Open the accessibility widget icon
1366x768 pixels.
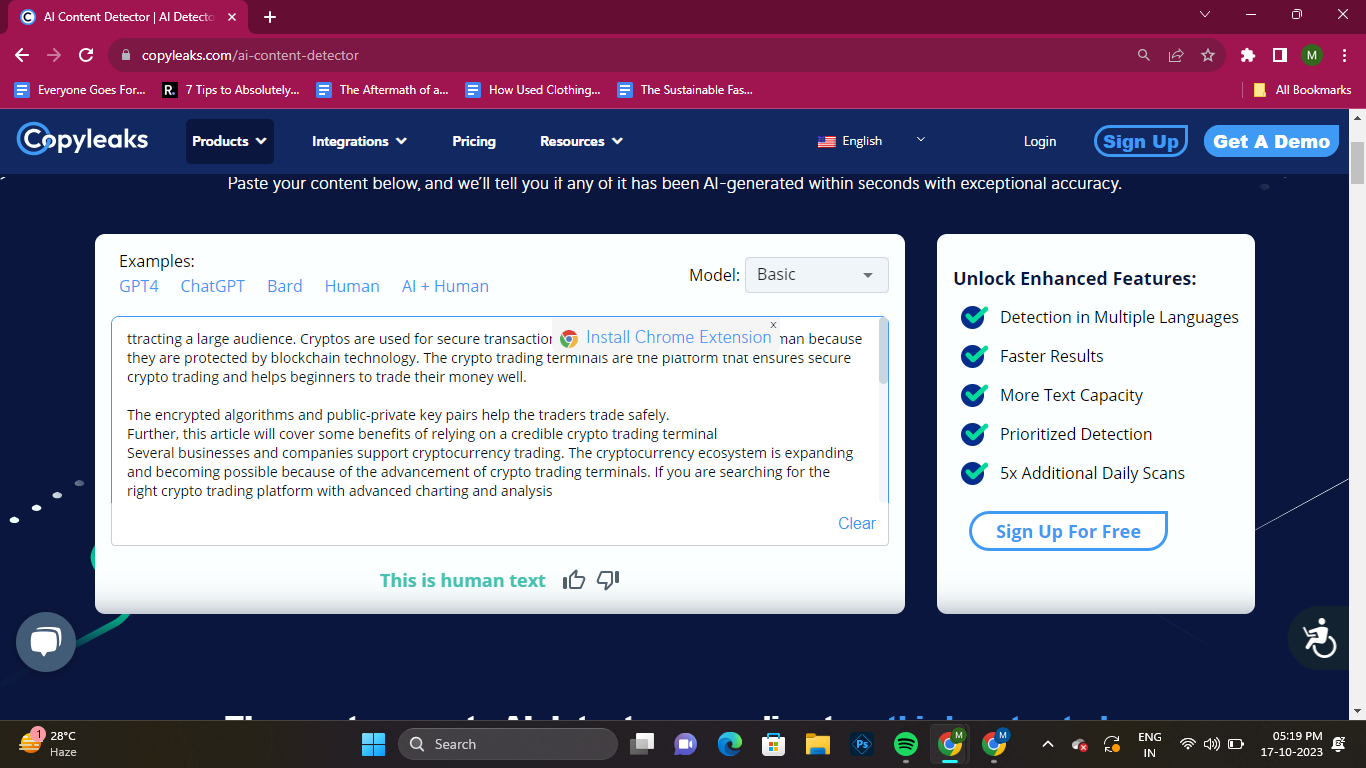[1319, 638]
